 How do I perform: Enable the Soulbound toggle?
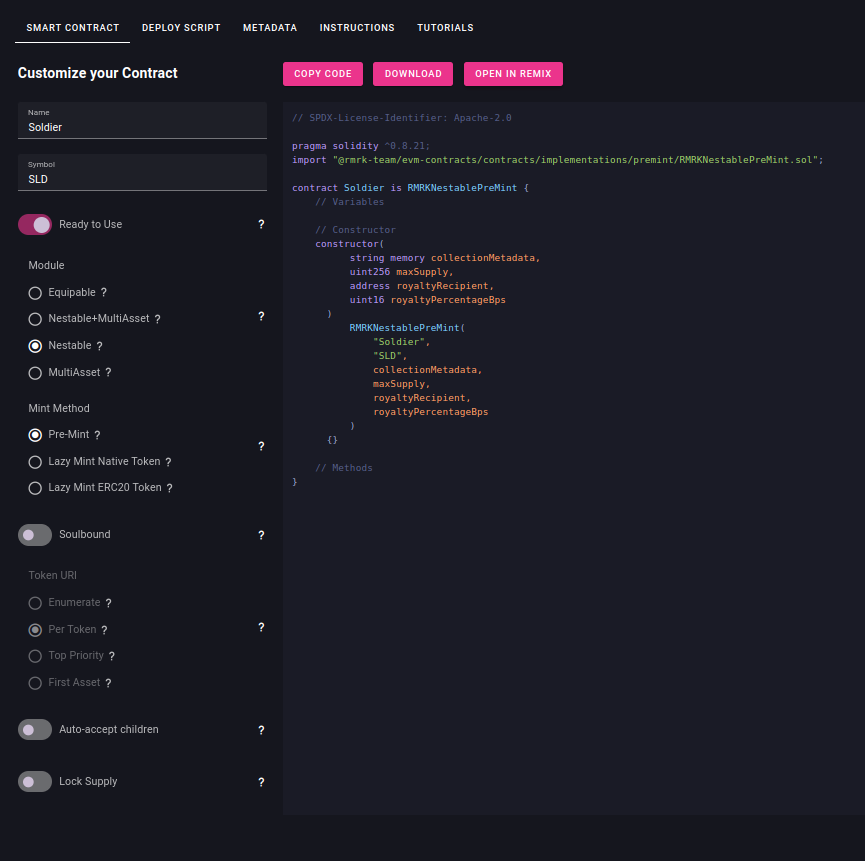pyautogui.click(x=35, y=535)
